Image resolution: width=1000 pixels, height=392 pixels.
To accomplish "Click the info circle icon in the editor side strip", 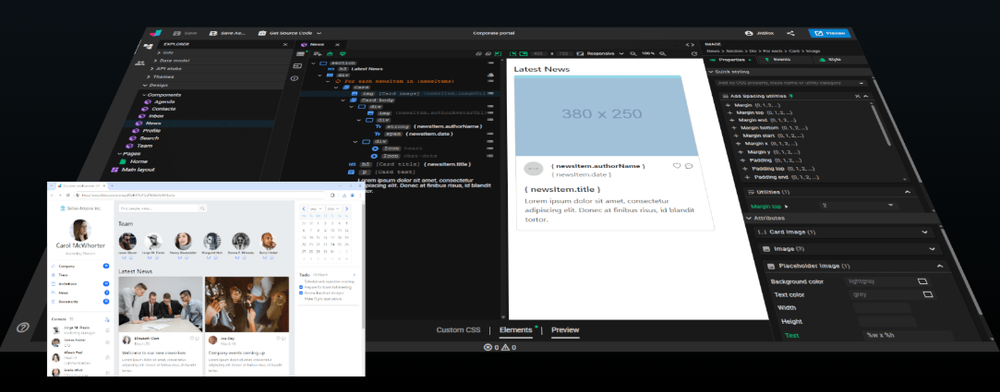I will click(x=295, y=78).
